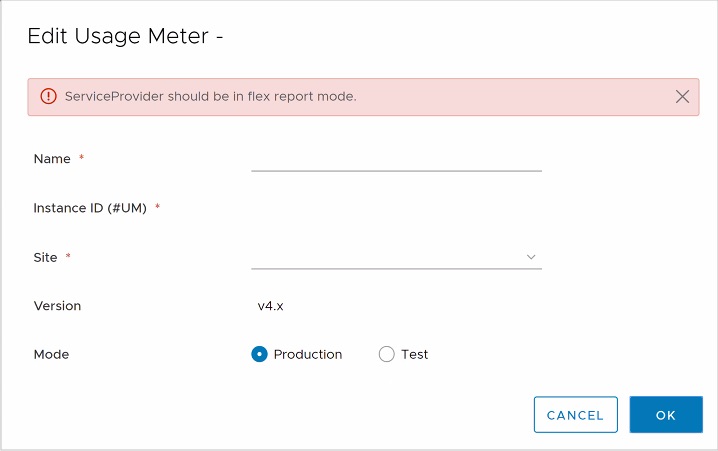
Task: Click the v4.x version value
Action: pos(272,306)
